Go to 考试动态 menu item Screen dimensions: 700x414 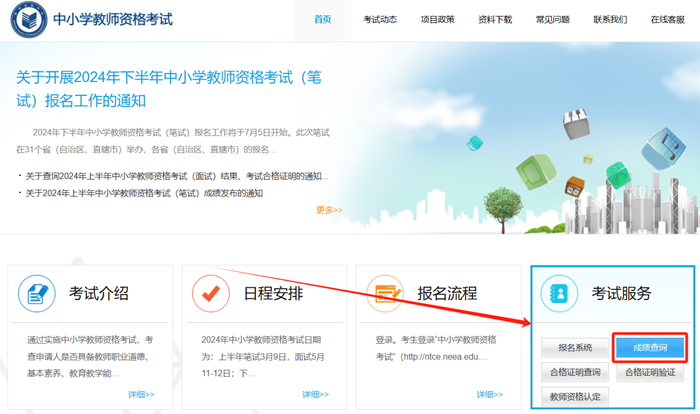(381, 20)
